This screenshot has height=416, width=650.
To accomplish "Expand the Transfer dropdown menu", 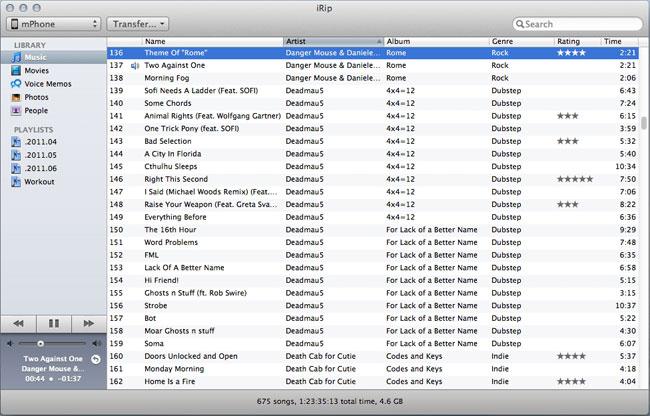I will [137, 23].
